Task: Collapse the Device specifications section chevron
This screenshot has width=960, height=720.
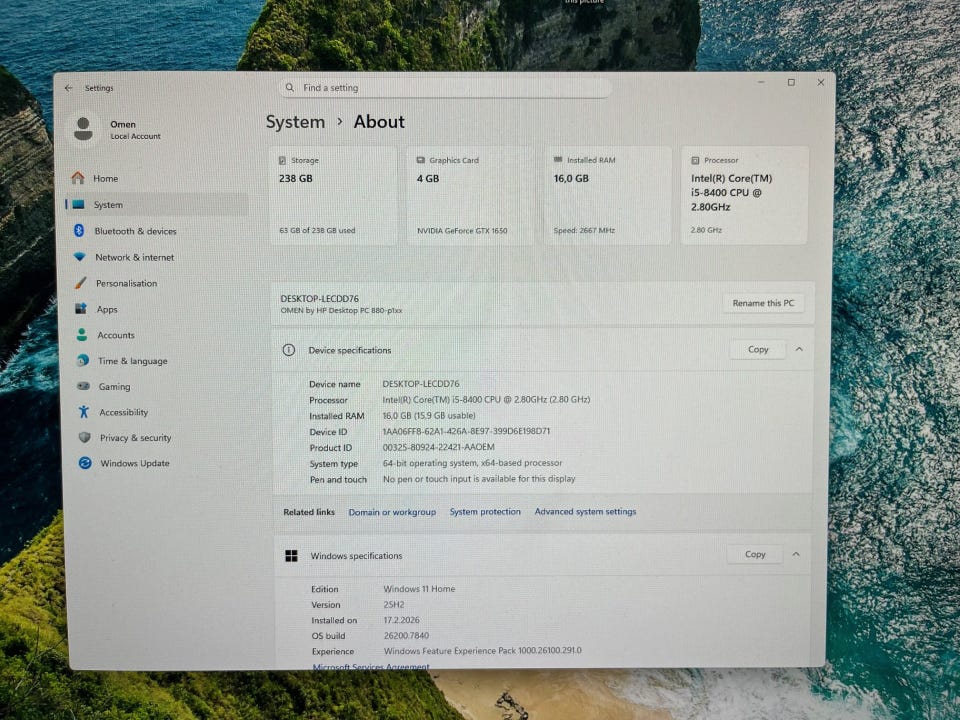Action: (799, 349)
